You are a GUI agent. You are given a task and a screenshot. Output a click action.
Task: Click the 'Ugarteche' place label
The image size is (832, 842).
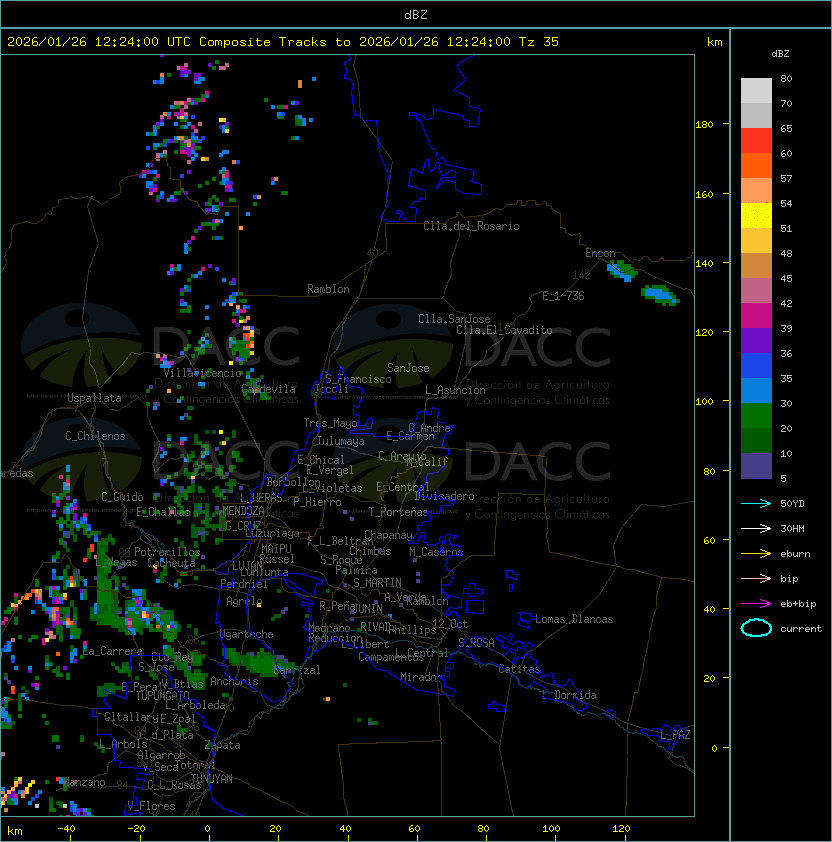(x=247, y=634)
